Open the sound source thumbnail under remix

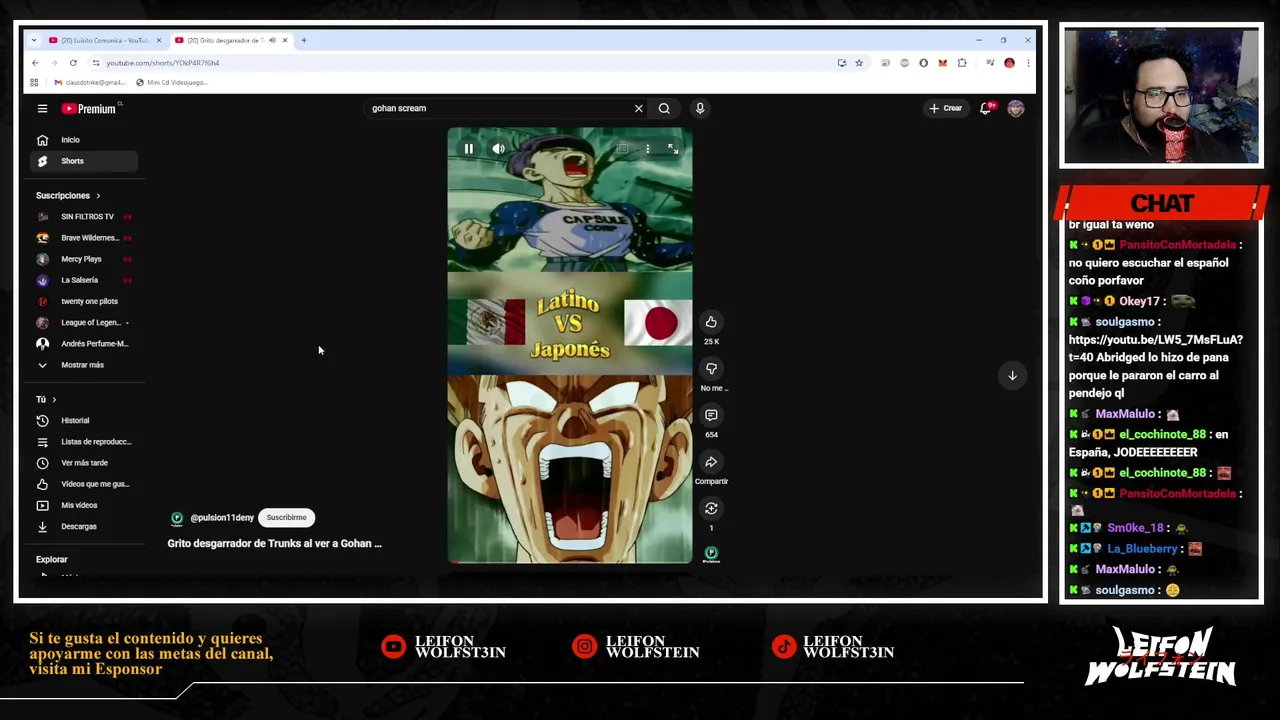pos(711,553)
